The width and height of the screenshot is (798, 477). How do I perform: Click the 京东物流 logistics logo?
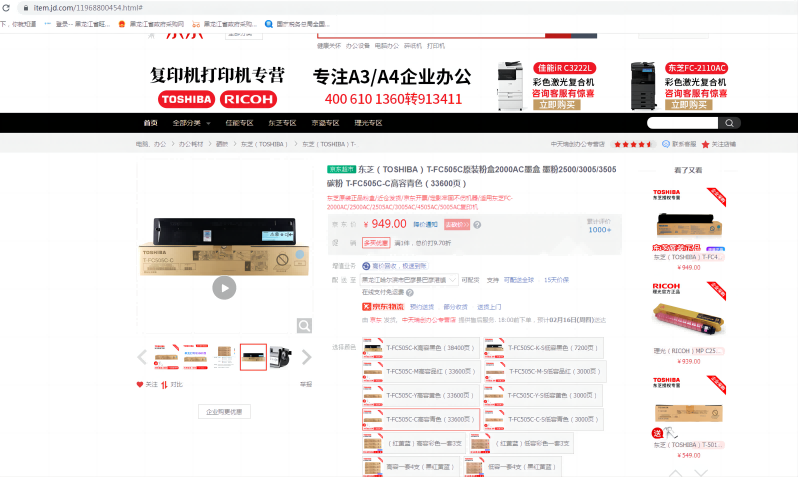(383, 306)
